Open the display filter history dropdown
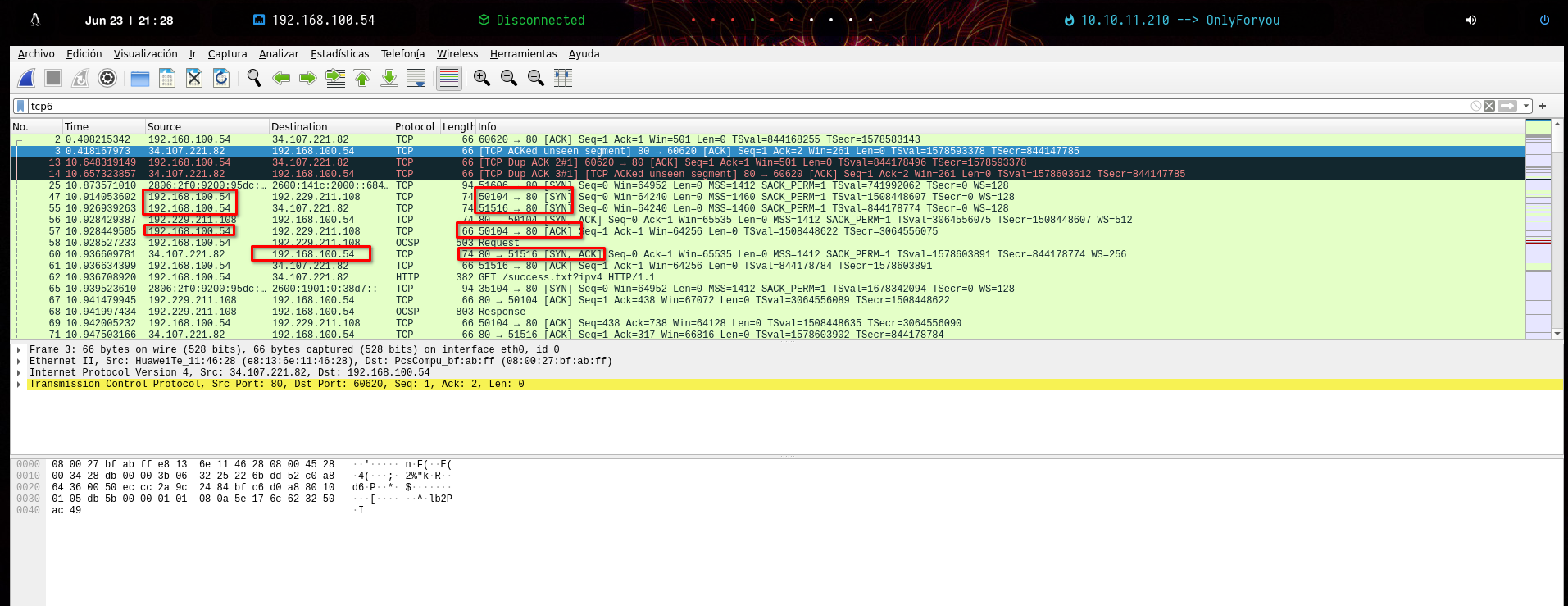Viewport: 1568px width, 606px height. pos(1525,106)
